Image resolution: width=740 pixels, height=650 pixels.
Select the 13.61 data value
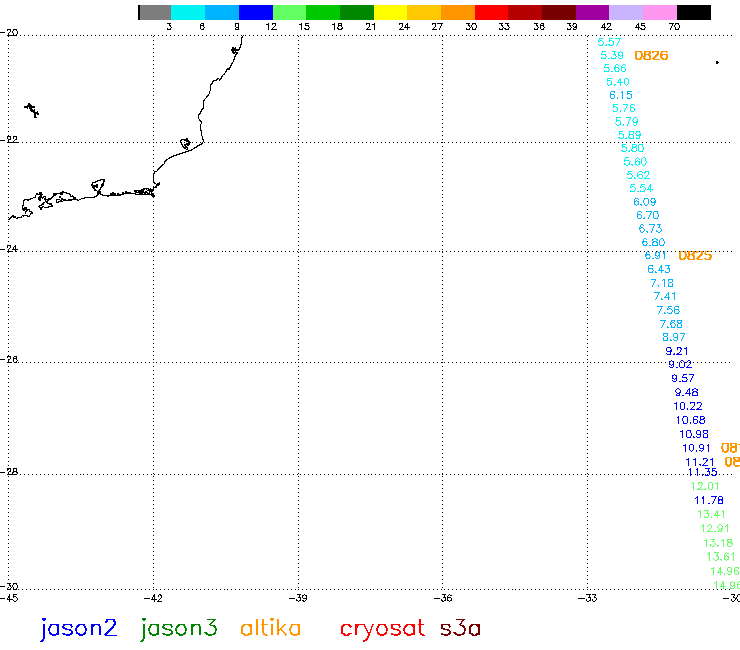tap(721, 557)
